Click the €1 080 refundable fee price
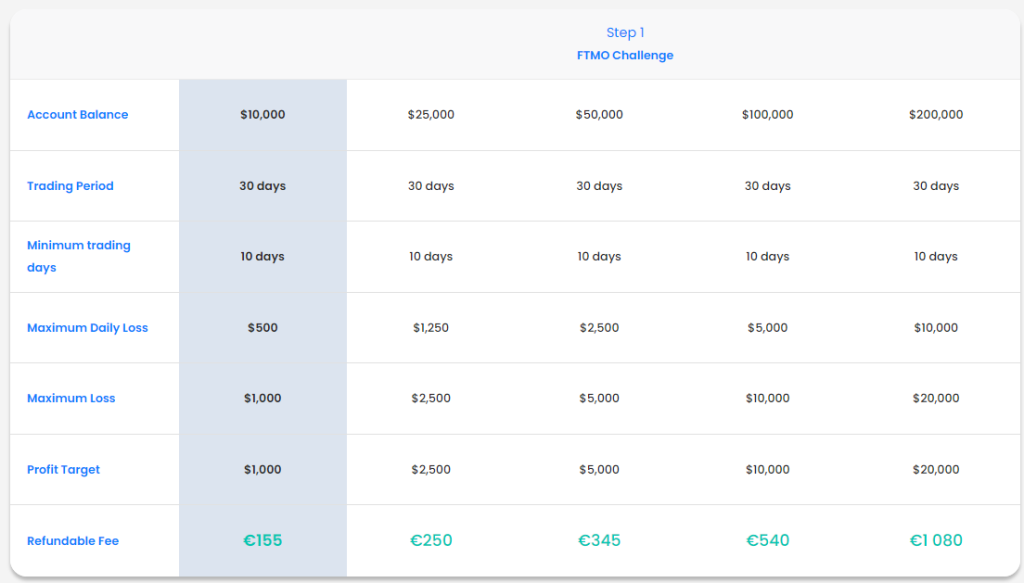This screenshot has height=583, width=1024. 935,540
